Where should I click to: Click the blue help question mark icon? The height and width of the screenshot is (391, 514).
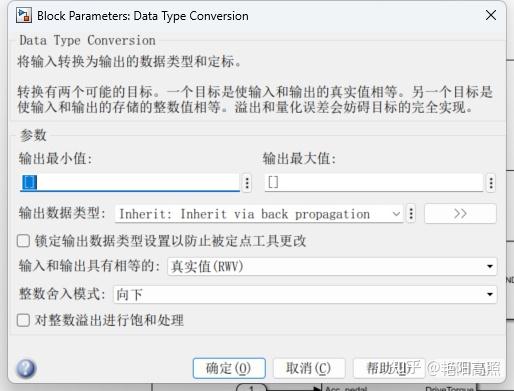pyautogui.click(x=26, y=368)
